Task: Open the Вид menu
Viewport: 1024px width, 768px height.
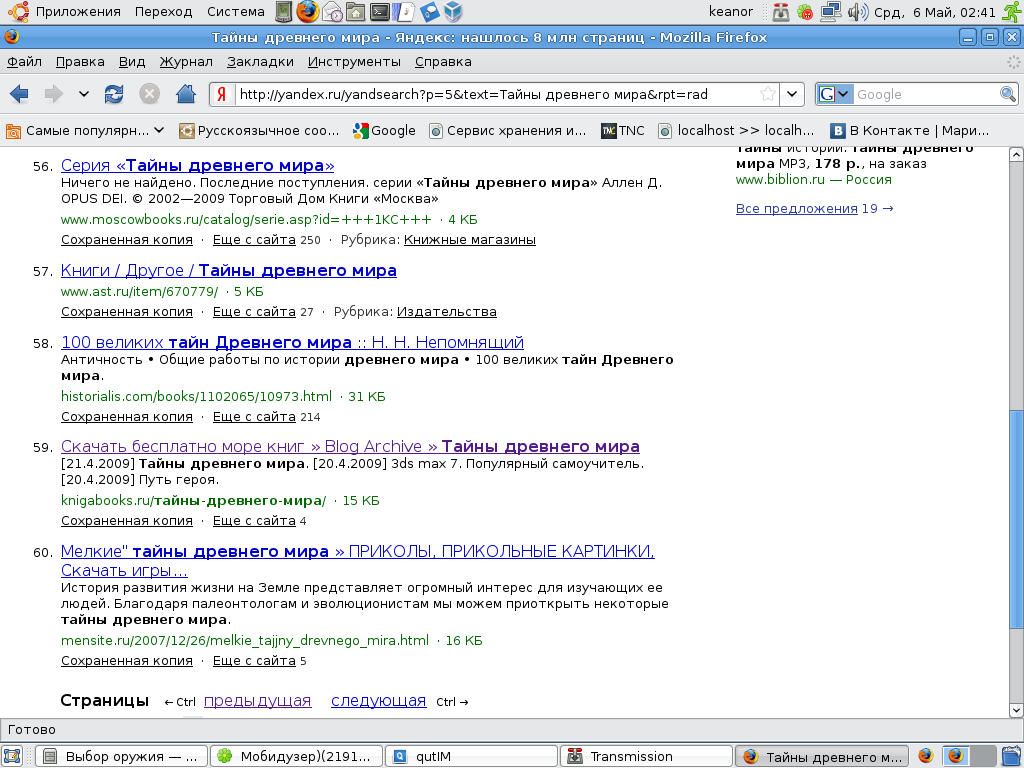Action: coord(132,61)
